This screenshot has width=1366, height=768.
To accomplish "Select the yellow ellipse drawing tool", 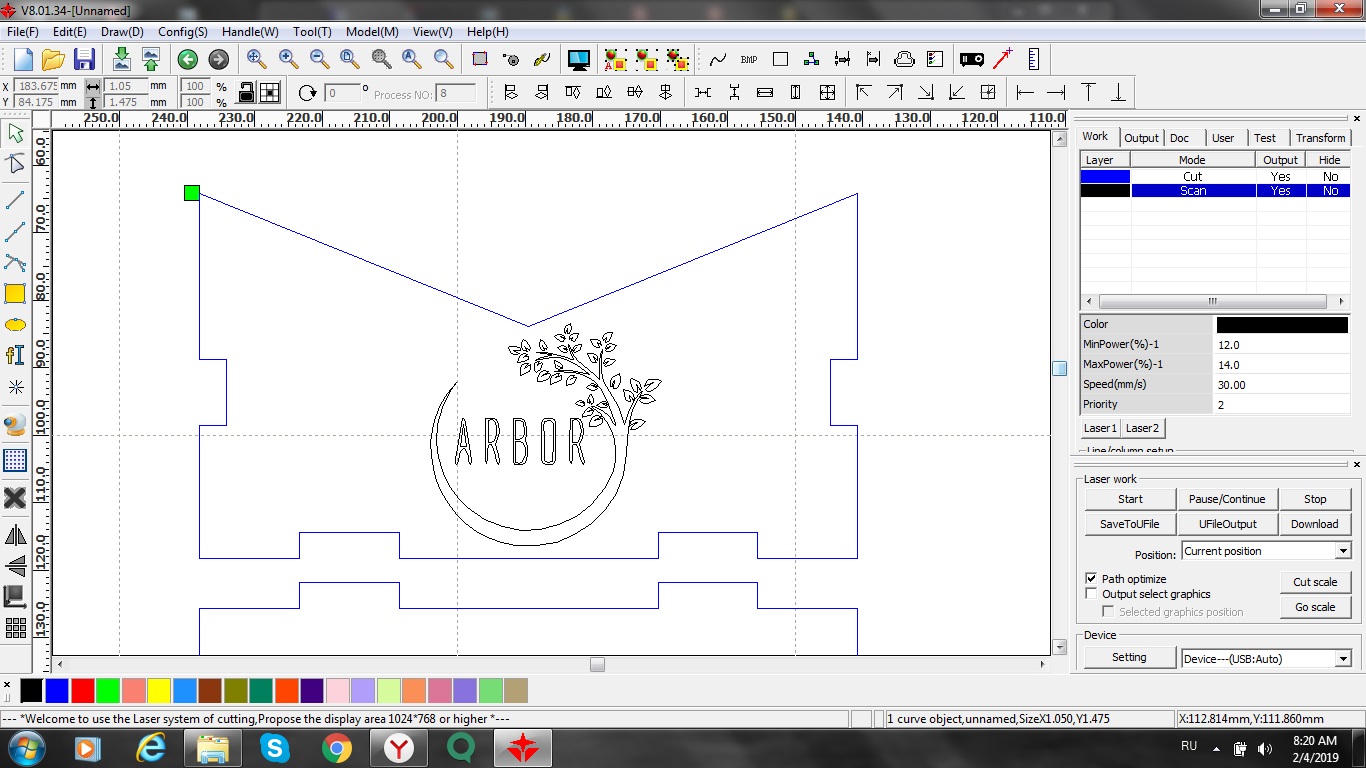I will coord(15,325).
